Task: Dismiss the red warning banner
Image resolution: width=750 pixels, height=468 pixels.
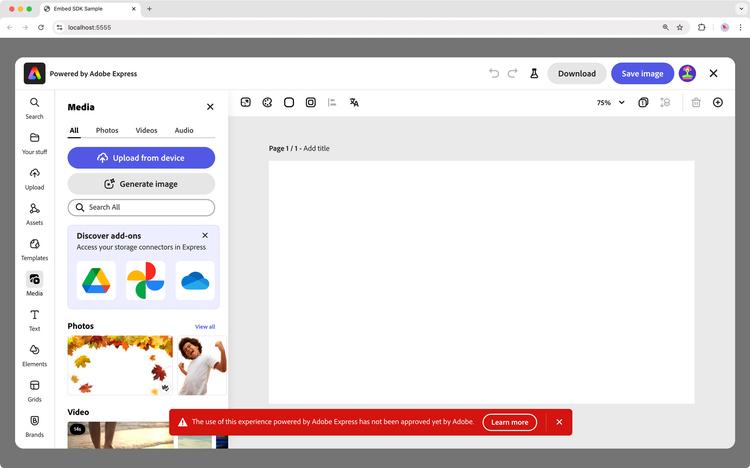Action: click(559, 422)
